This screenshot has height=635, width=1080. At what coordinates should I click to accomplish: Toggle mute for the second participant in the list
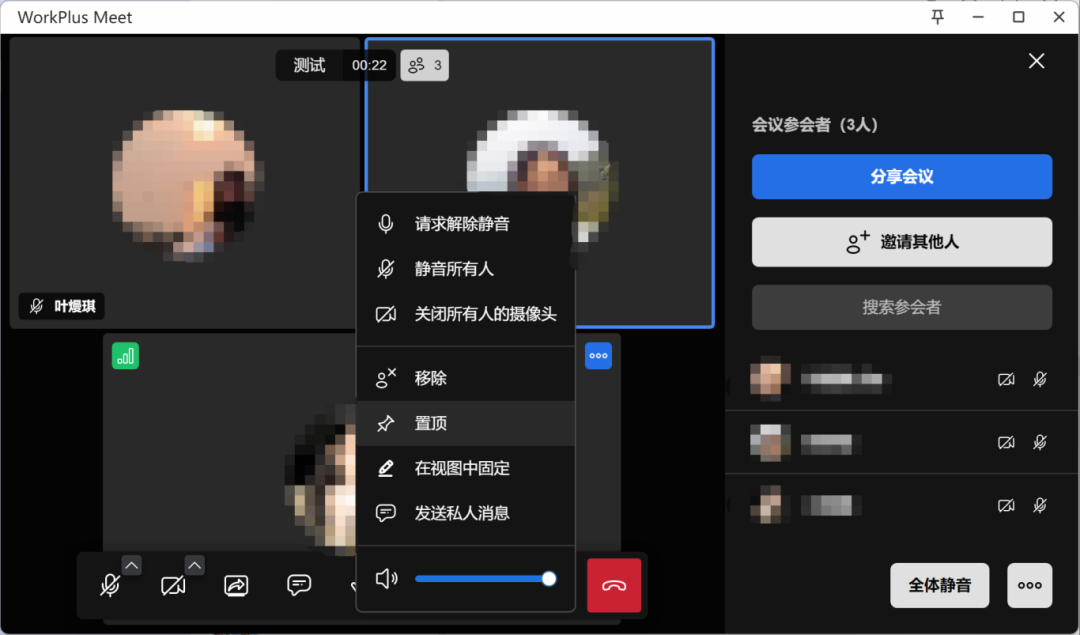(1040, 442)
